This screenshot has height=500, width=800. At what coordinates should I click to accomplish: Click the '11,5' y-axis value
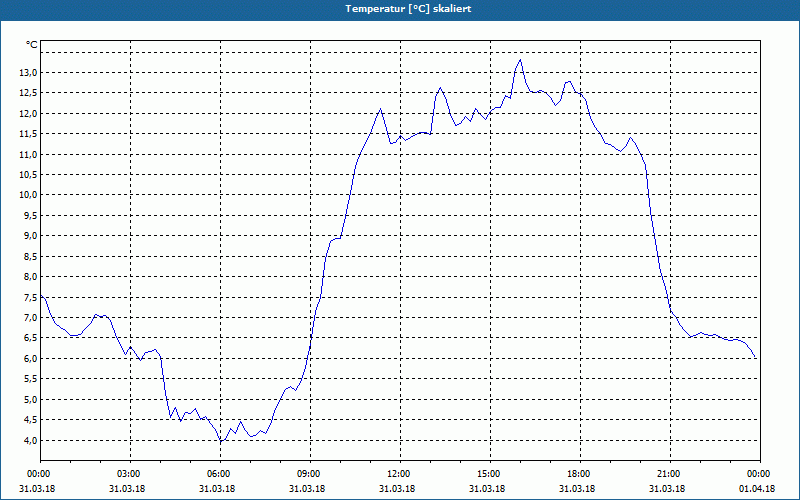pos(28,134)
